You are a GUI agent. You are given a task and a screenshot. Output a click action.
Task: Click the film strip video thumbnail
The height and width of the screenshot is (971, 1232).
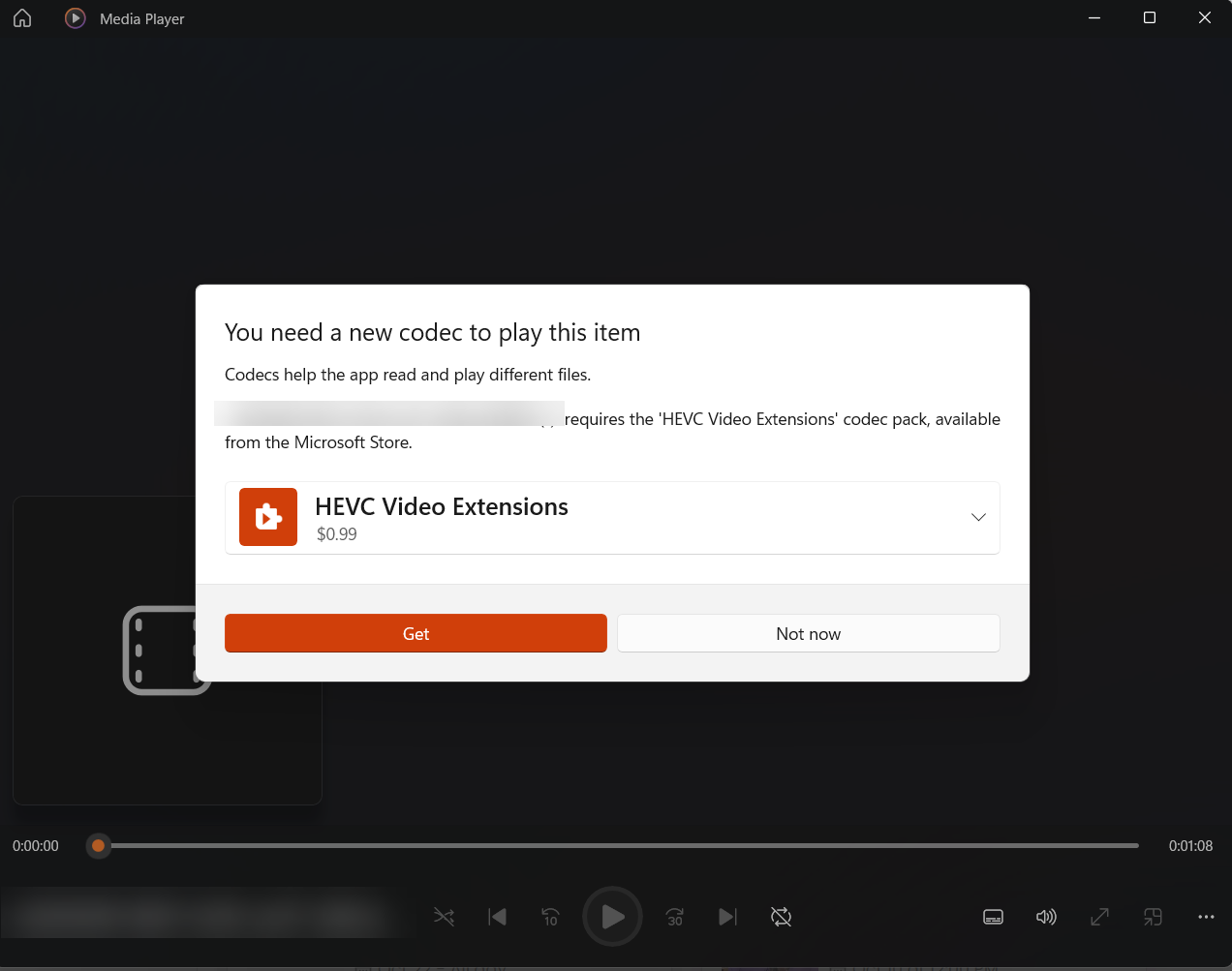pyautogui.click(x=167, y=650)
